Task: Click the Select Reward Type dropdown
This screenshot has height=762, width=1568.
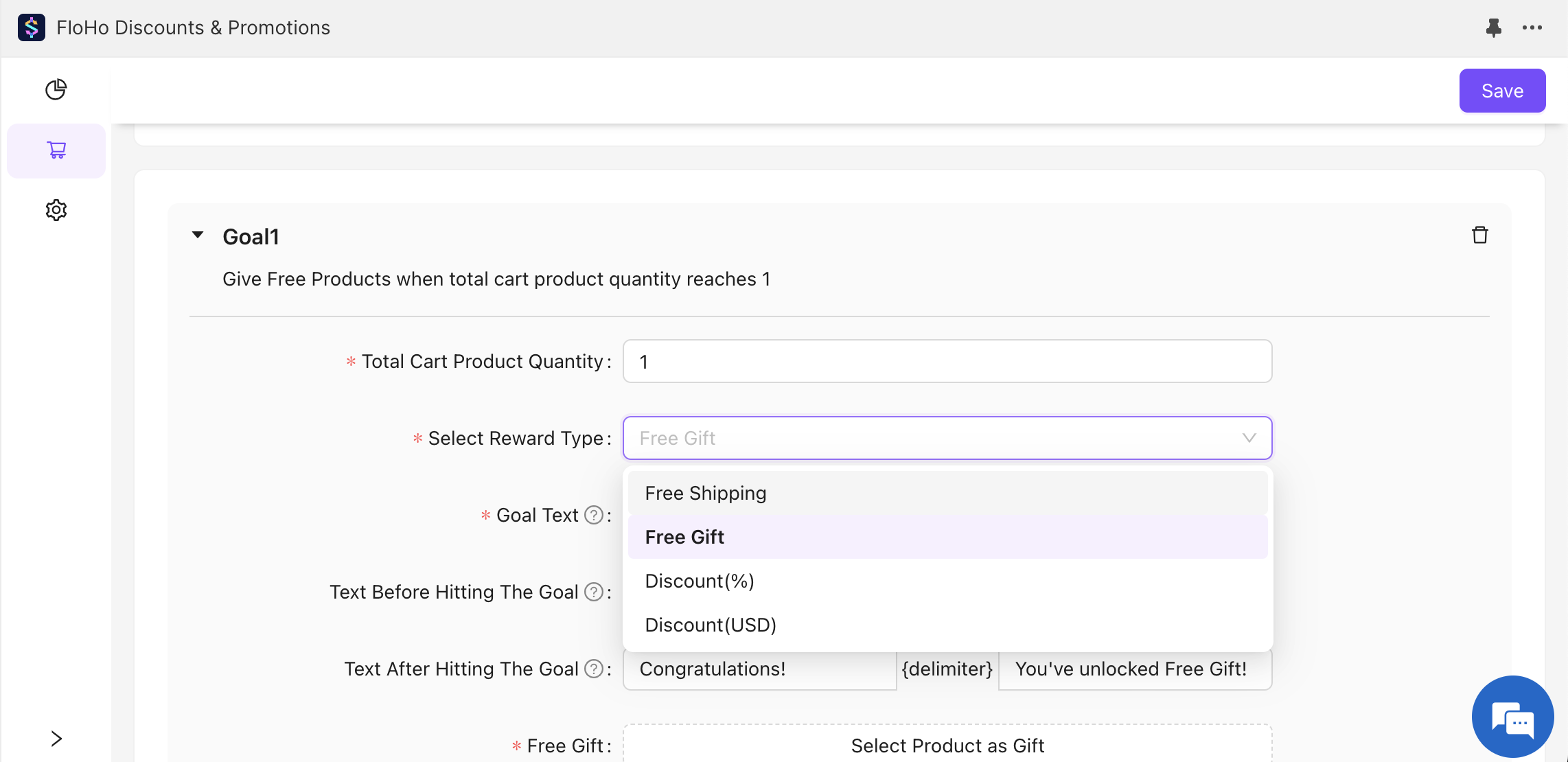Action: (947, 438)
